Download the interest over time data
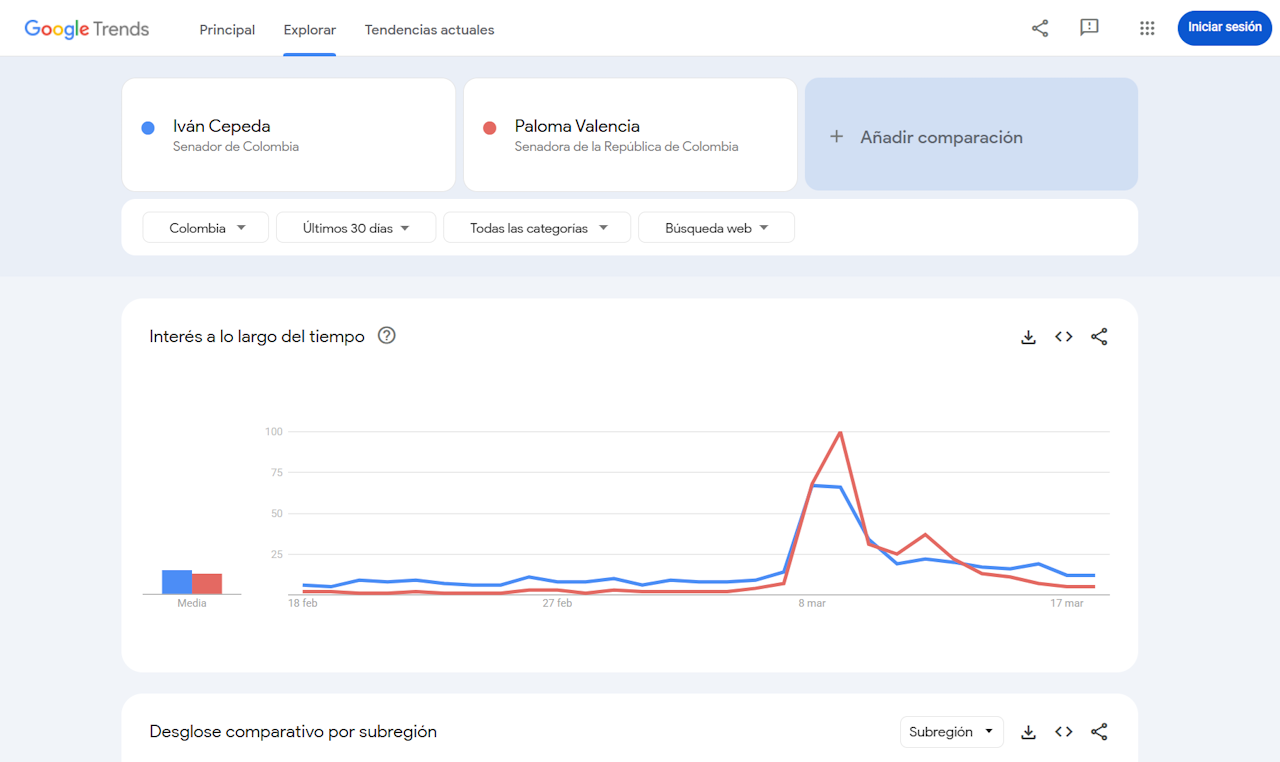 pyautogui.click(x=1028, y=336)
